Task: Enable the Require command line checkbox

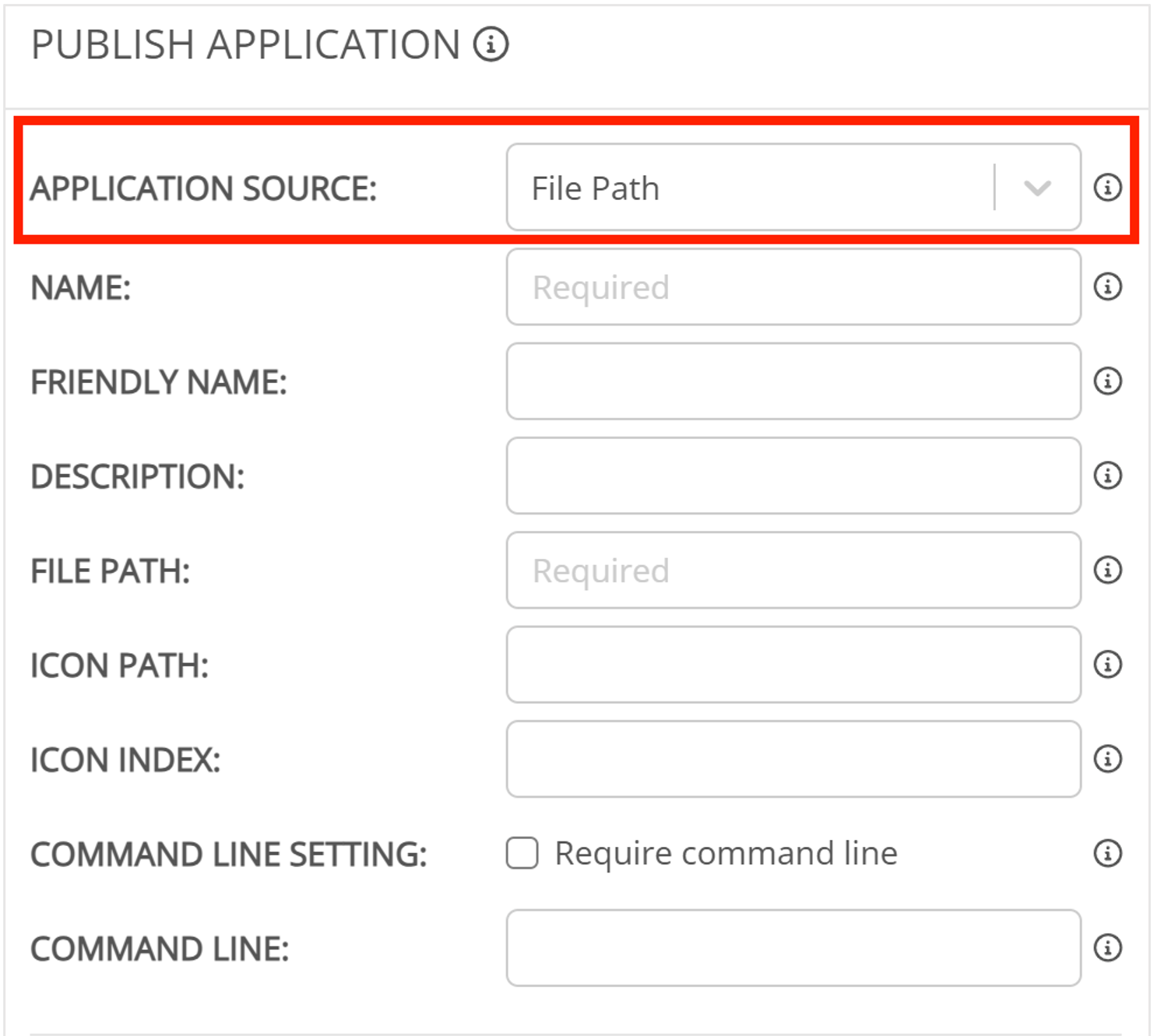Action: [x=522, y=853]
